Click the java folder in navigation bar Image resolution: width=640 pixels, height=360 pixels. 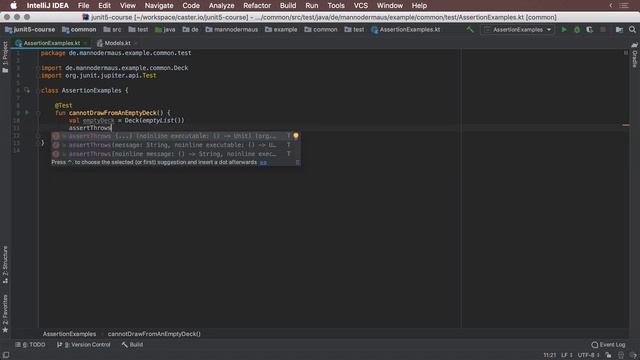point(165,29)
